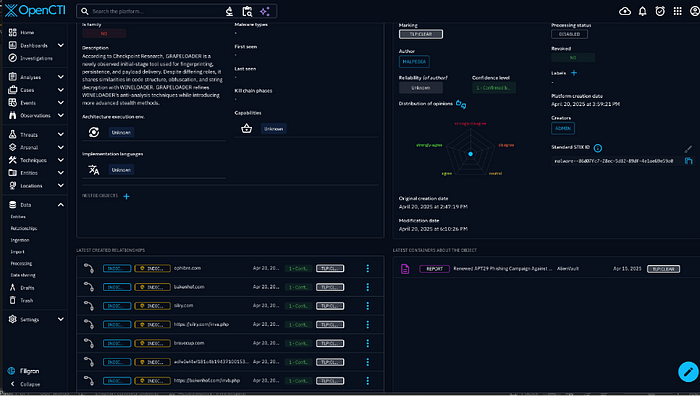Open Investigations in sidebar

35,58
